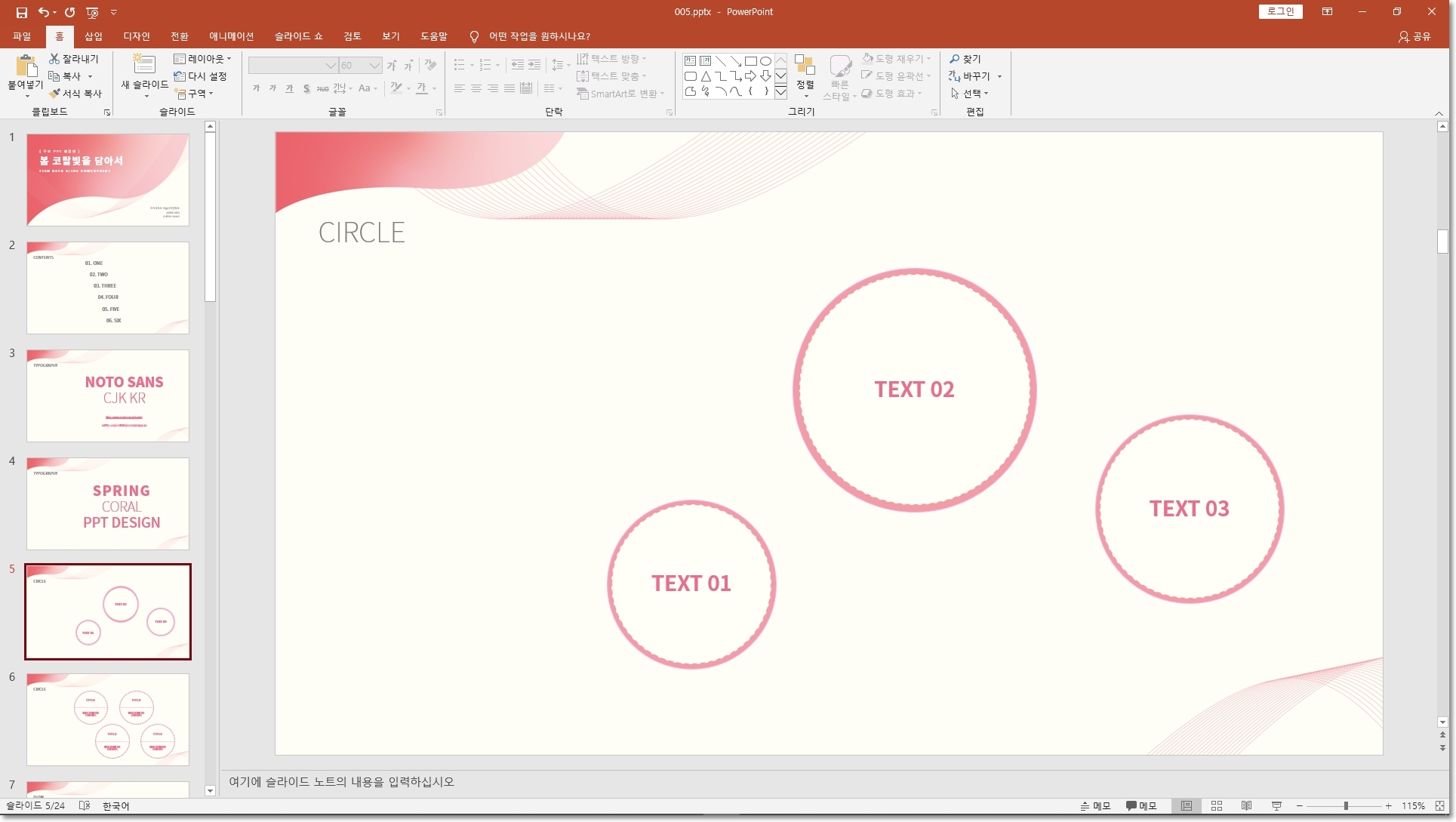Switch to the Animations (애니메이션) tab

[x=232, y=36]
